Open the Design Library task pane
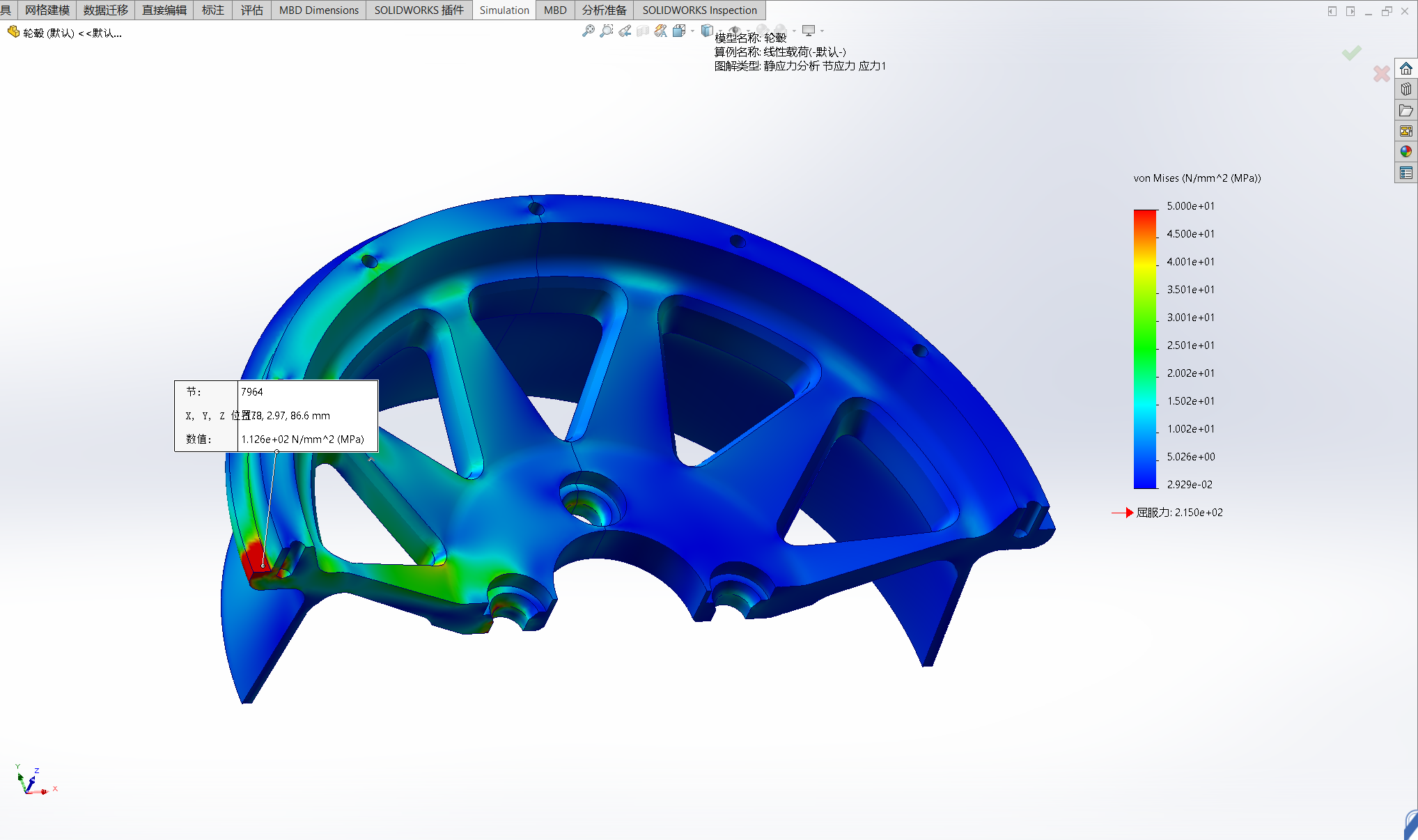This screenshot has height=840, width=1418. (1406, 89)
